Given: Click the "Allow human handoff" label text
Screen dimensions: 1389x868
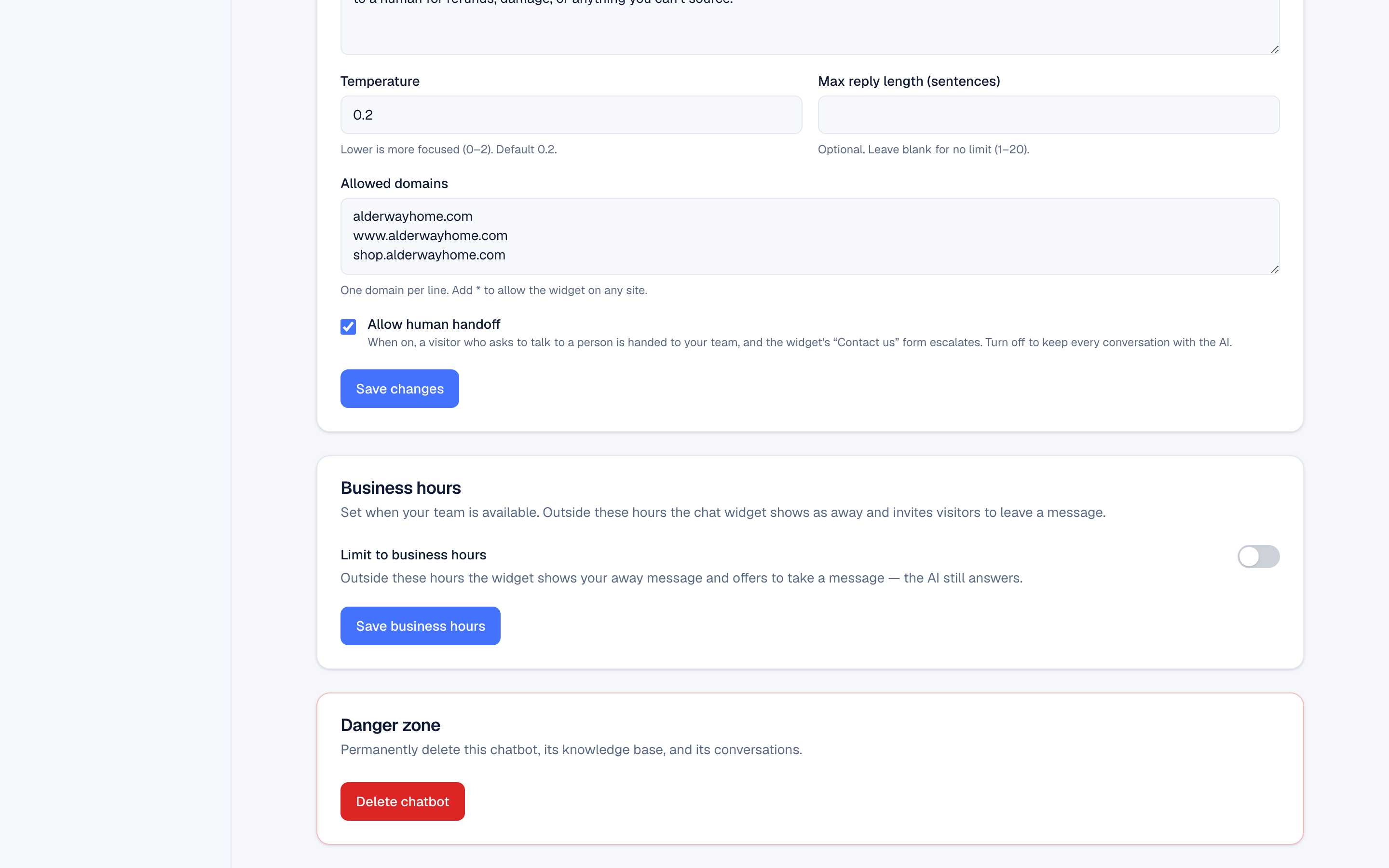Looking at the screenshot, I should pos(434,325).
